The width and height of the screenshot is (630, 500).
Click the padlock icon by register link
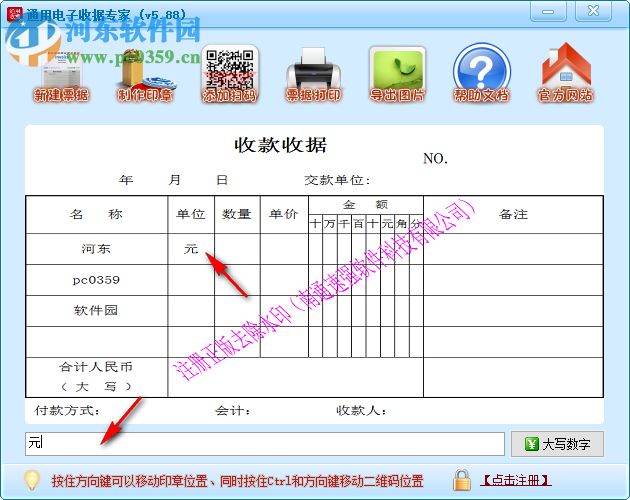(x=462, y=480)
